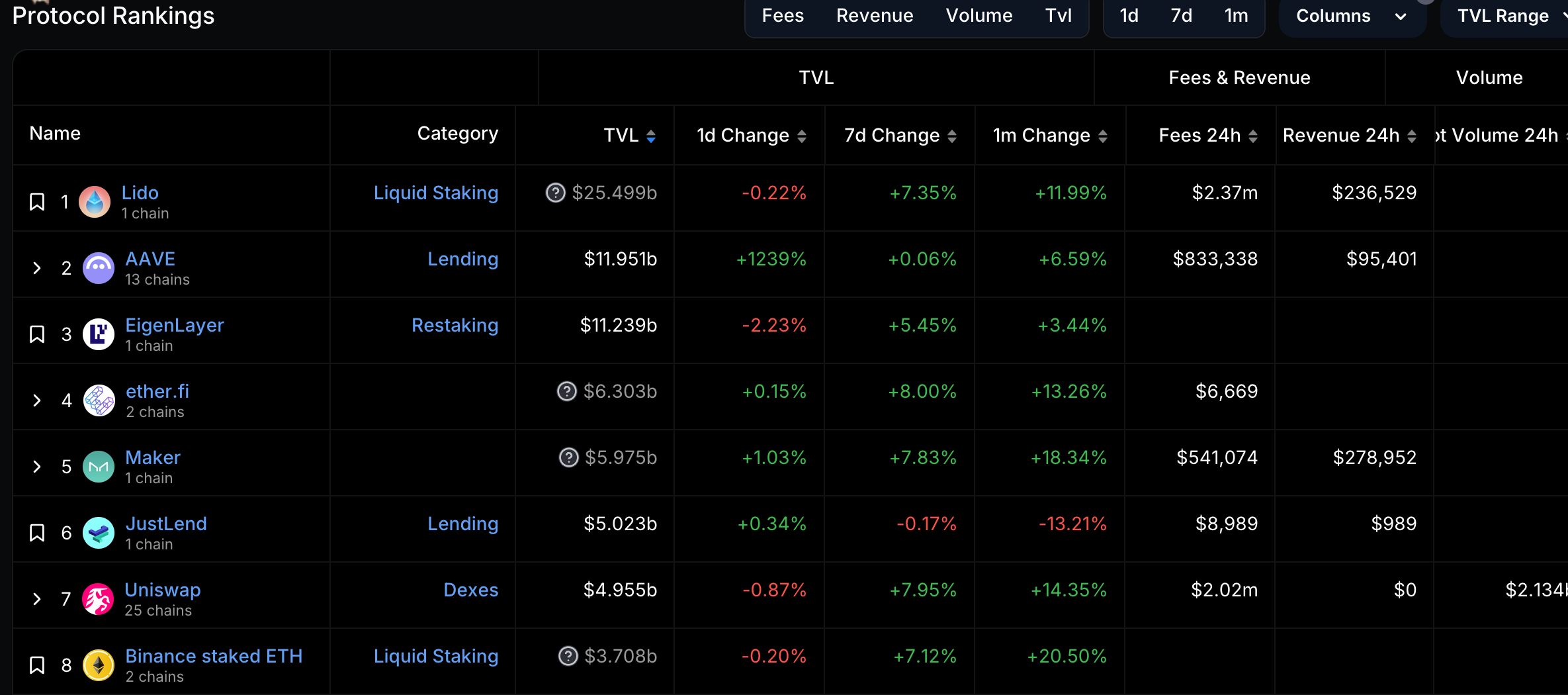Expand the Maker row chevron
1568x695 pixels.
point(37,467)
